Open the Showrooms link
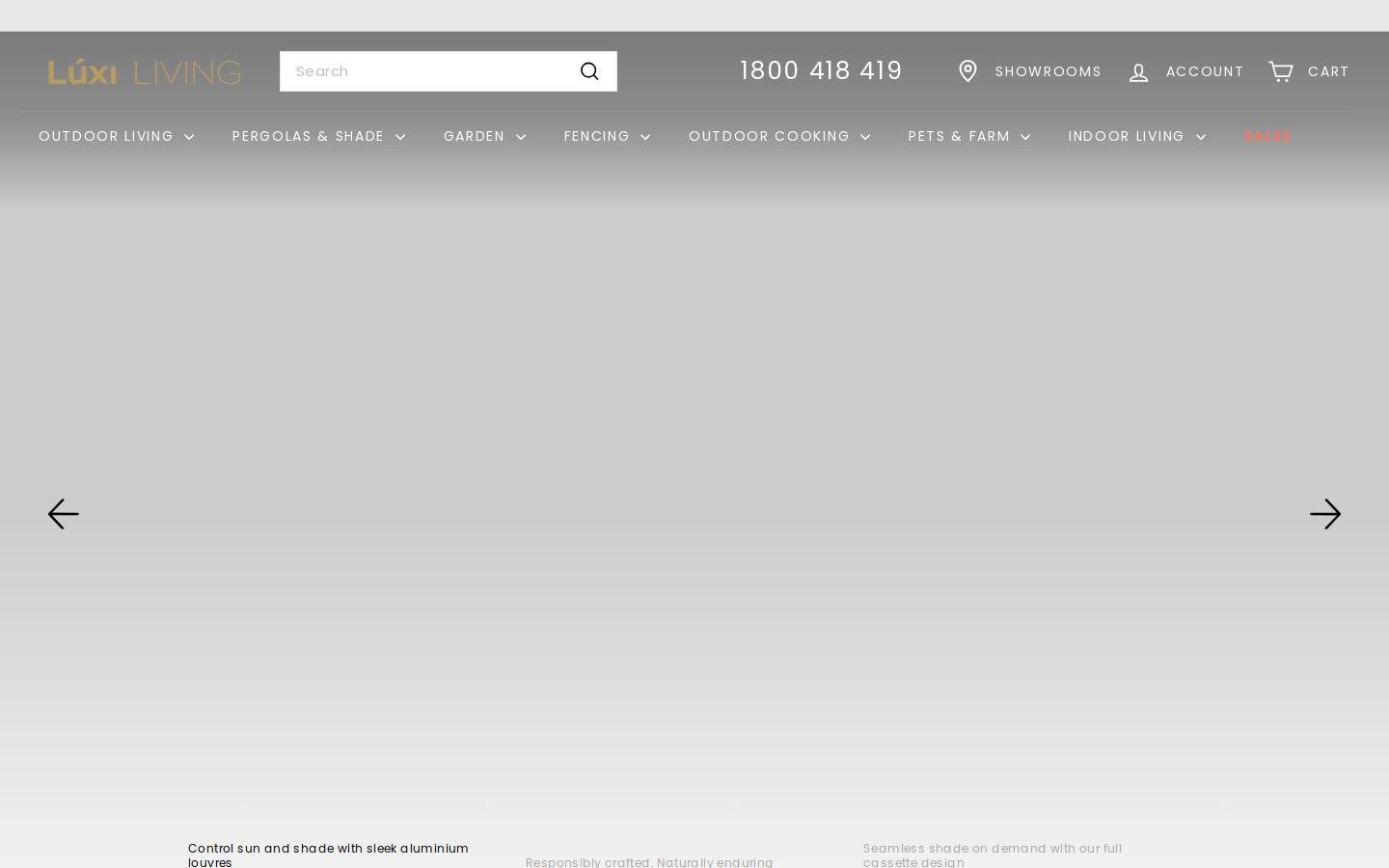1389x868 pixels. [x=1048, y=71]
